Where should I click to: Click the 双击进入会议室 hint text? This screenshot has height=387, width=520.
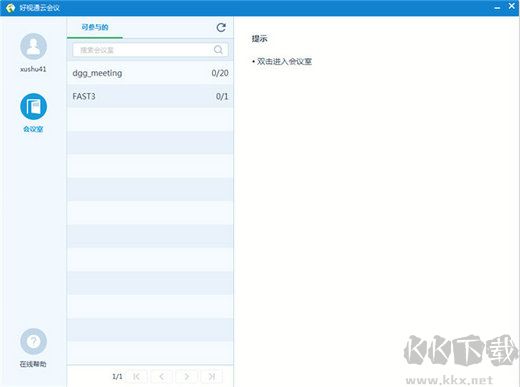click(x=284, y=61)
